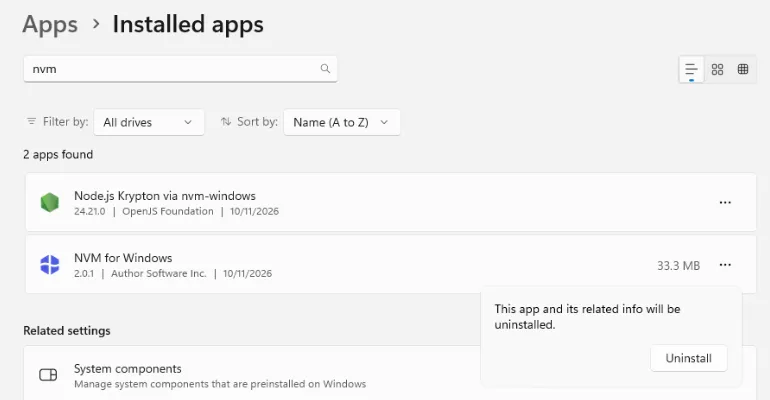Click the filter lines icon
This screenshot has height=400, width=770.
click(x=31, y=121)
